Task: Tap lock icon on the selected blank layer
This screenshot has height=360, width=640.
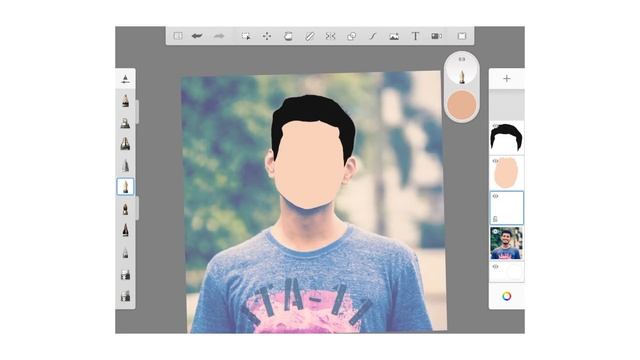Action: point(495,219)
